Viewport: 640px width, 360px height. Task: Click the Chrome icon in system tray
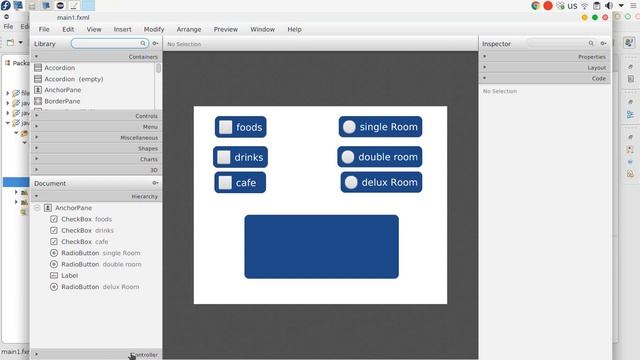click(x=536, y=6)
